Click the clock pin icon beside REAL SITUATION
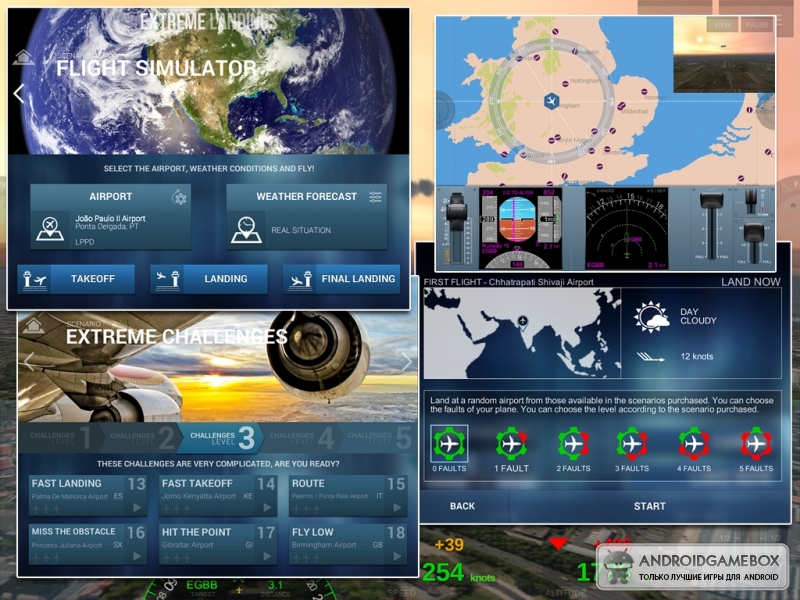The height and width of the screenshot is (600, 800). click(246, 230)
